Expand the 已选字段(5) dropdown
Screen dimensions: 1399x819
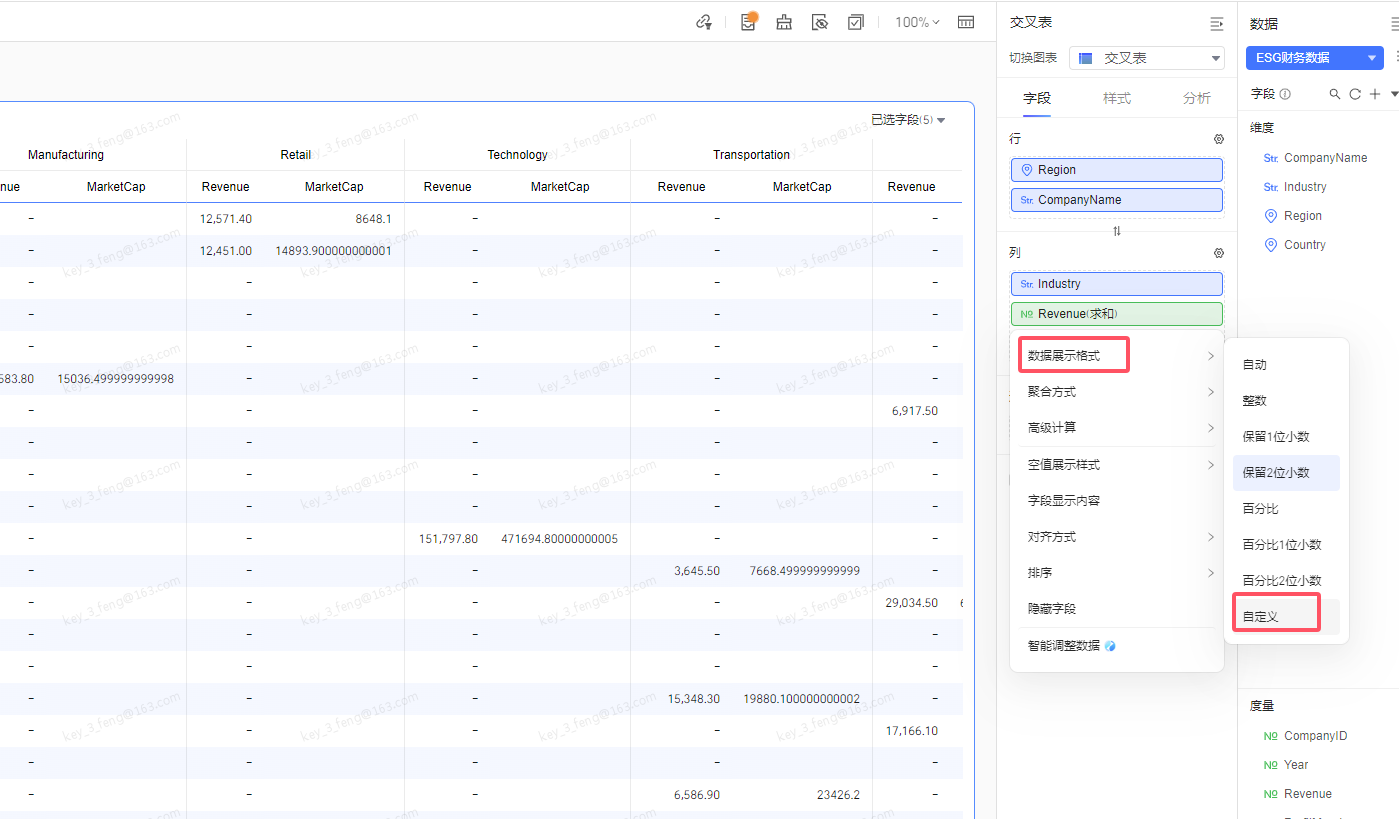pos(908,120)
